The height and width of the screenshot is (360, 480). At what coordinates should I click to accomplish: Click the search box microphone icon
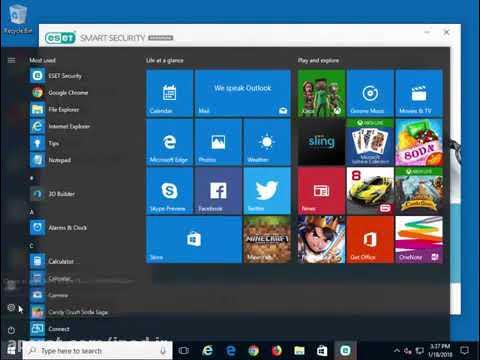point(163,351)
